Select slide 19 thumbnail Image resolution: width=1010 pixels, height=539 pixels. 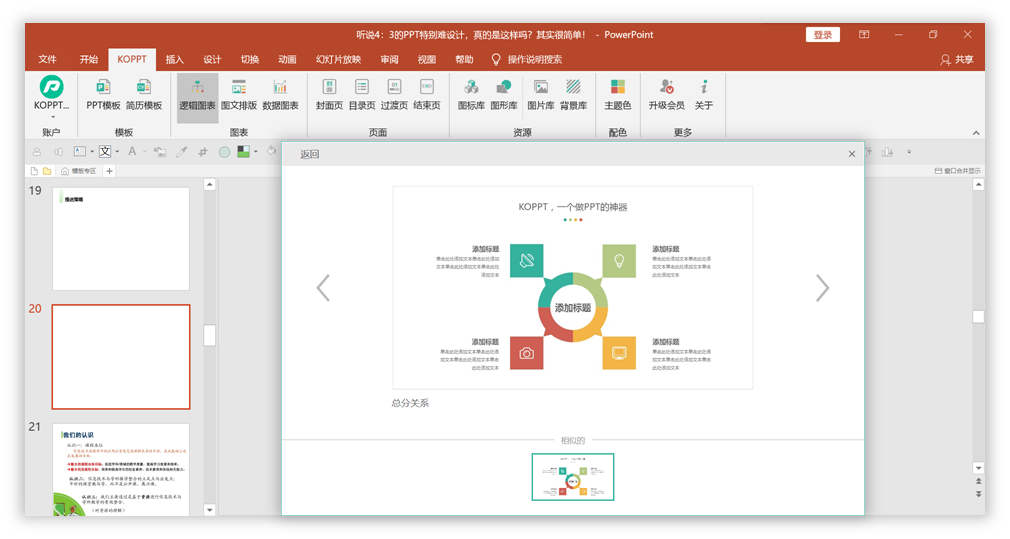click(121, 239)
